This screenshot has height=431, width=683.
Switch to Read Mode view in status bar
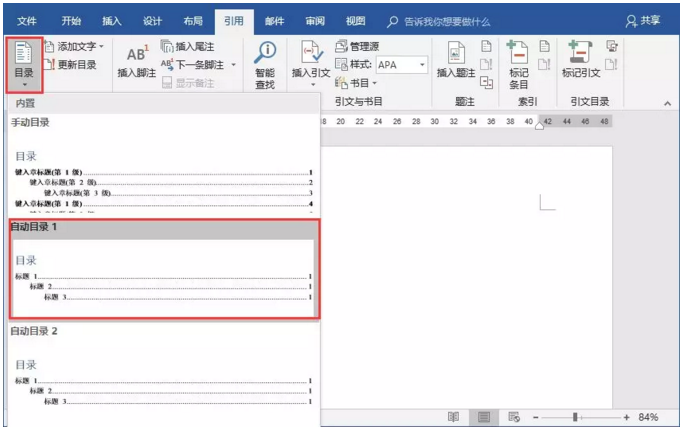pos(453,417)
